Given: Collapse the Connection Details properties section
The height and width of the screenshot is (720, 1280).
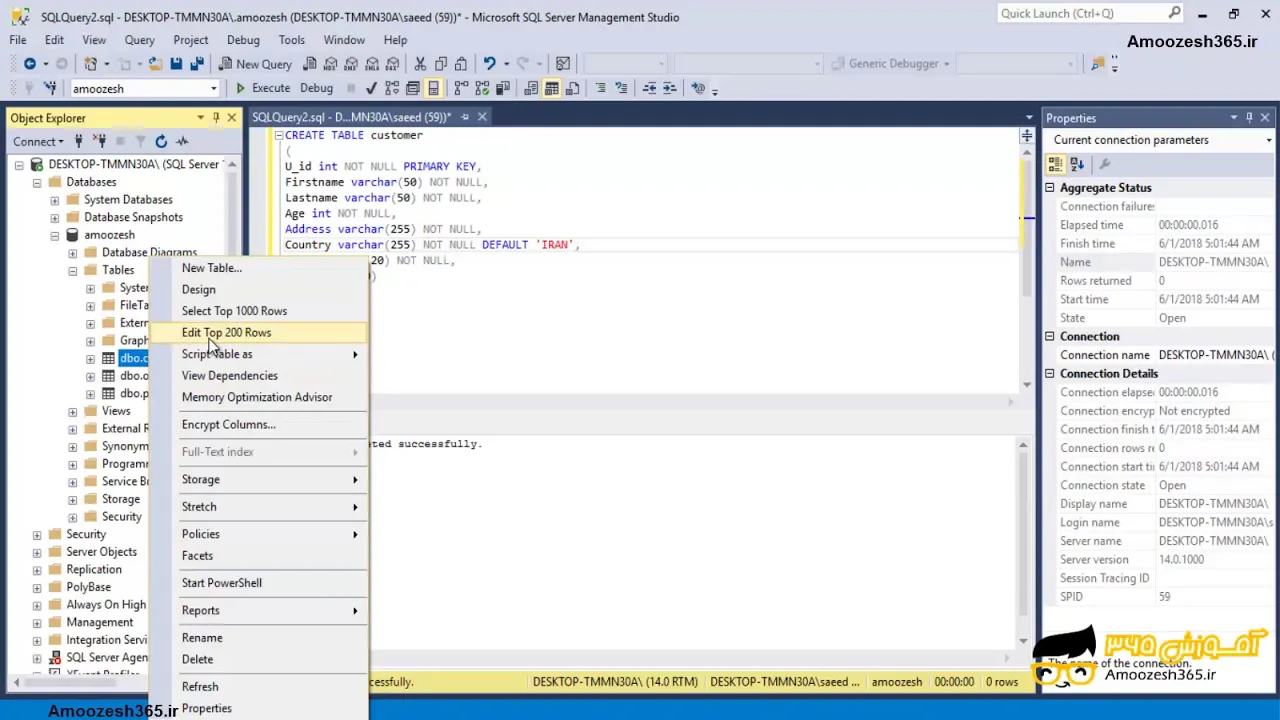Looking at the screenshot, I should click(1050, 374).
